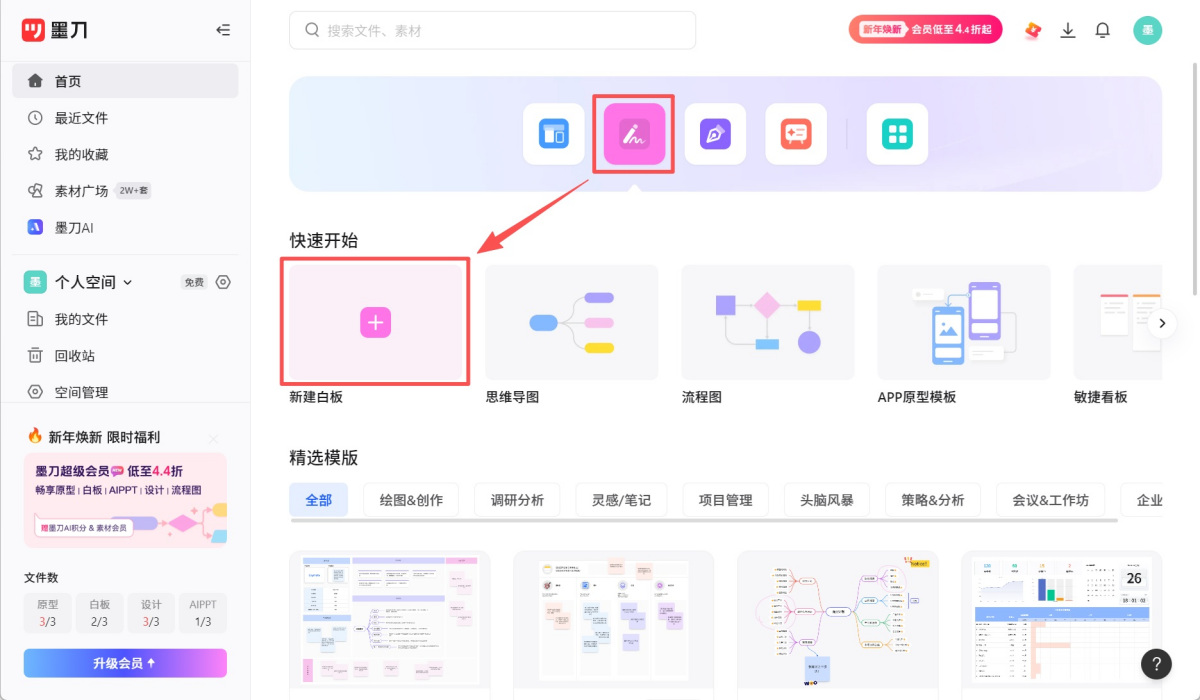
Task: Click the search files input field
Action: pyautogui.click(x=492, y=30)
